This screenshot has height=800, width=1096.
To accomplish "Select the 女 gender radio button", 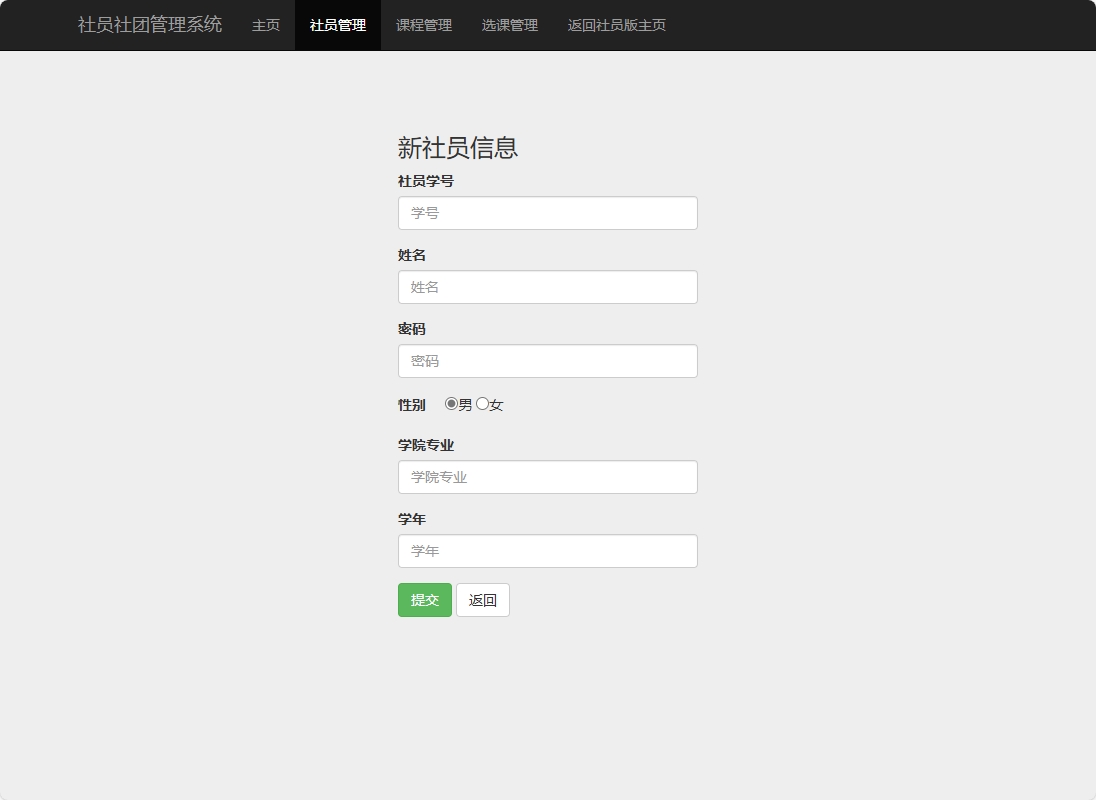I will point(482,404).
